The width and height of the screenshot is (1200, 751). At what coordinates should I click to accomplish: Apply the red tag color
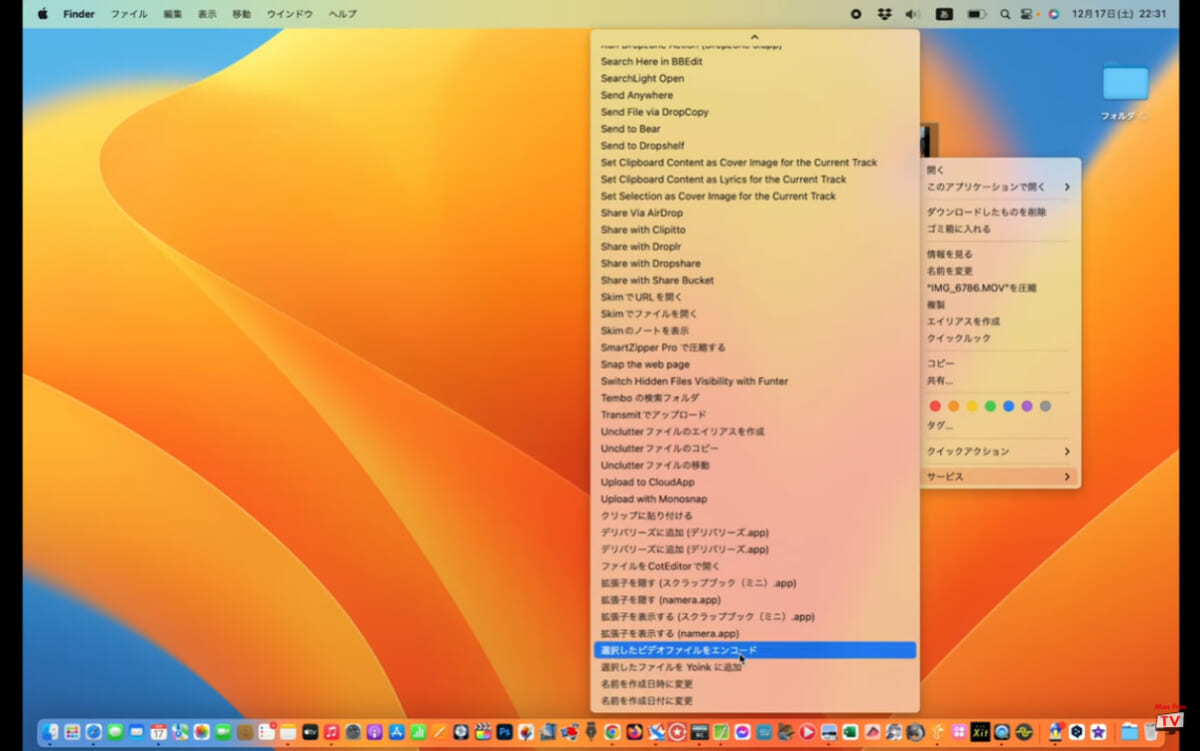pyautogui.click(x=935, y=406)
